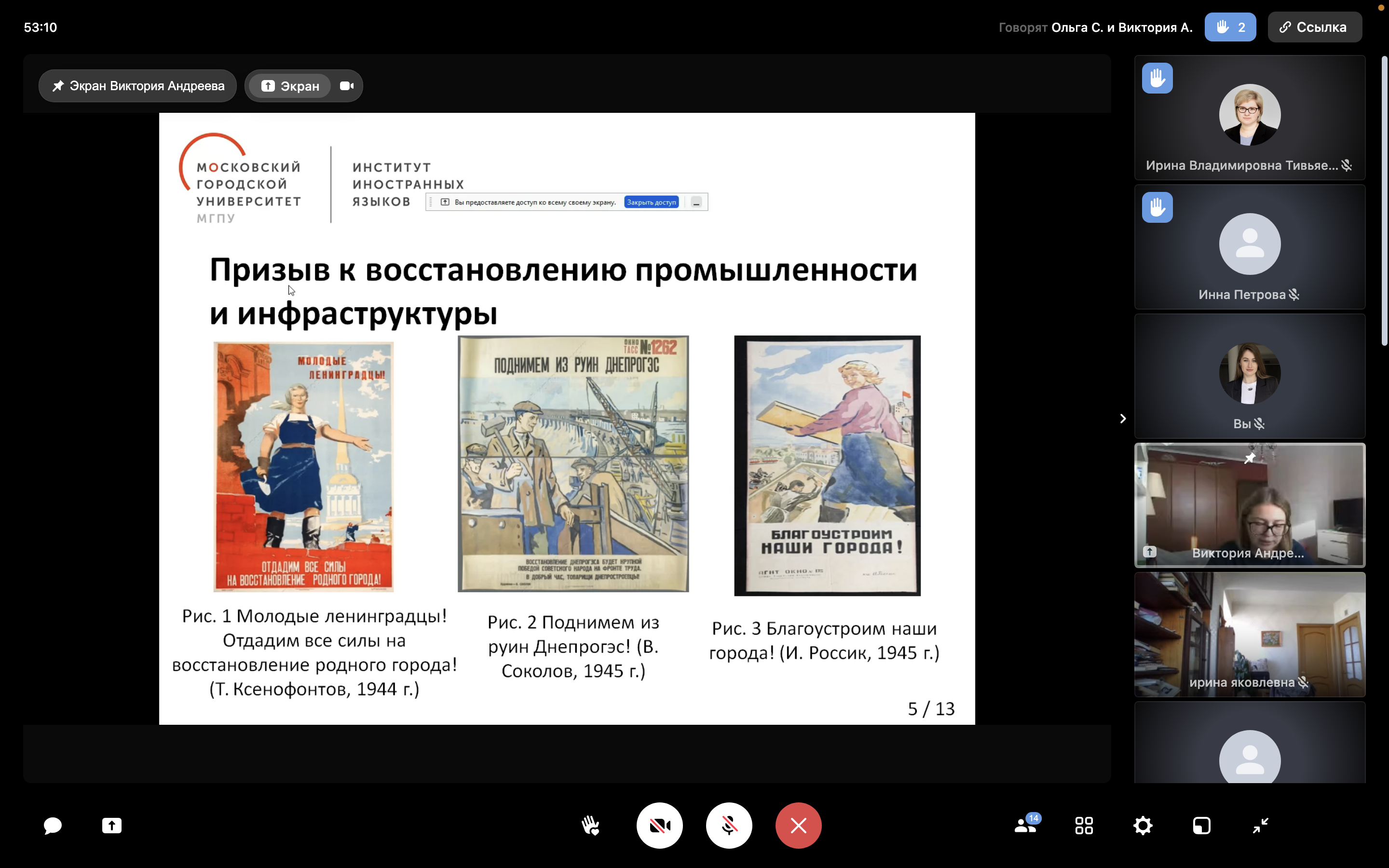Screen dimensions: 1389x868
Task: Click the slide title Призыв к восстановлению
Action: pos(563,292)
